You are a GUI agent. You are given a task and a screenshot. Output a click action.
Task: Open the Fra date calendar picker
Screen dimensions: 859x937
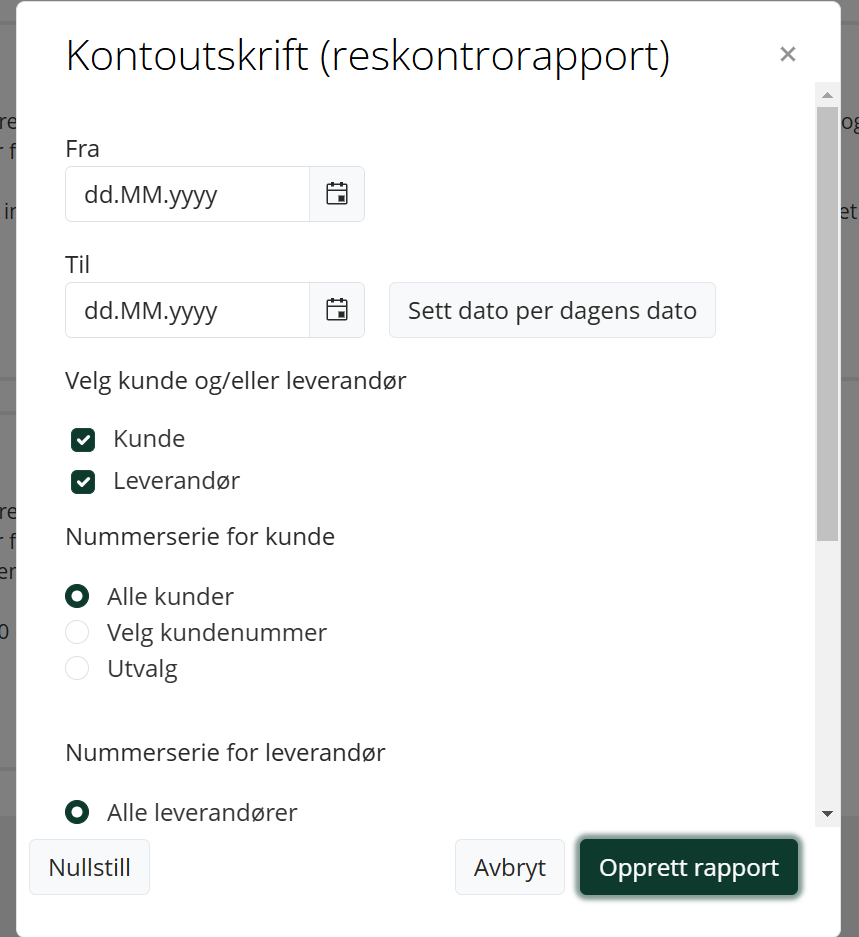tap(337, 194)
